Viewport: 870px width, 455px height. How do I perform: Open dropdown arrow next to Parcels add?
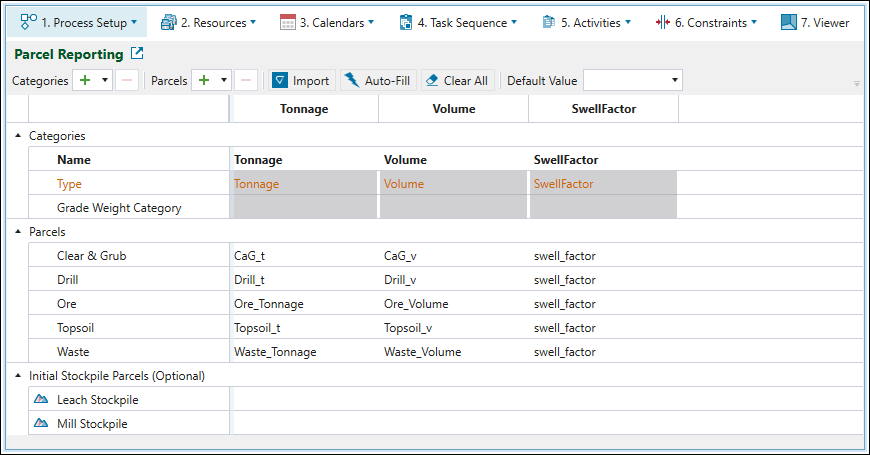[x=225, y=81]
